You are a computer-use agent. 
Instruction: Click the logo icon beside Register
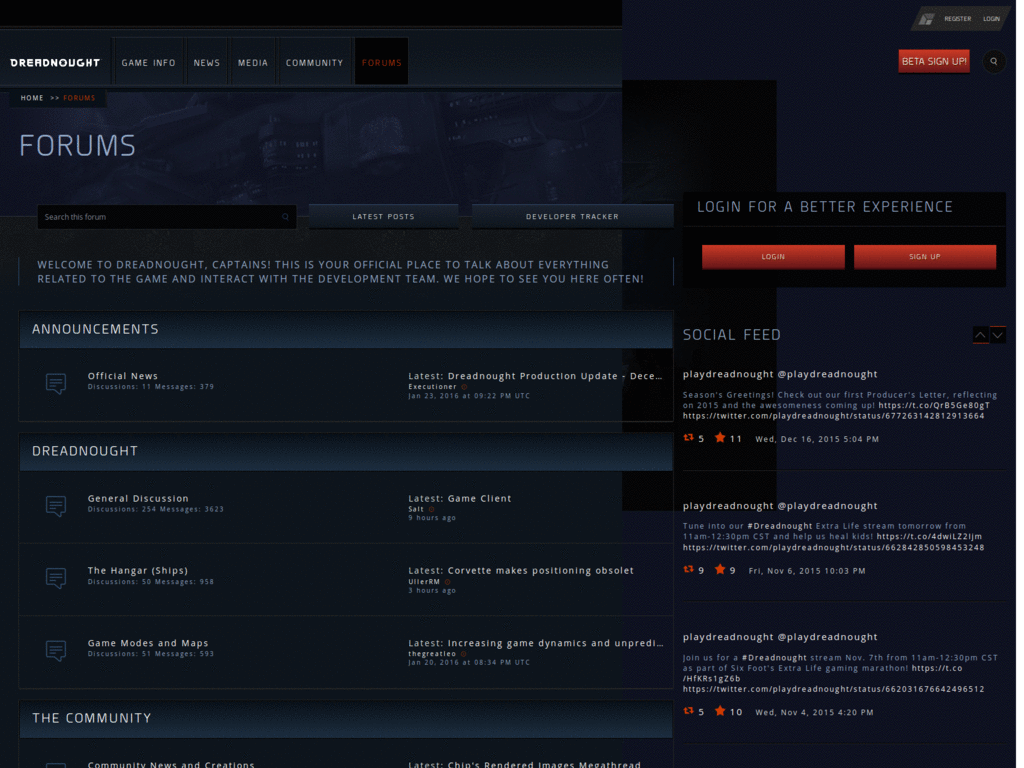point(926,19)
